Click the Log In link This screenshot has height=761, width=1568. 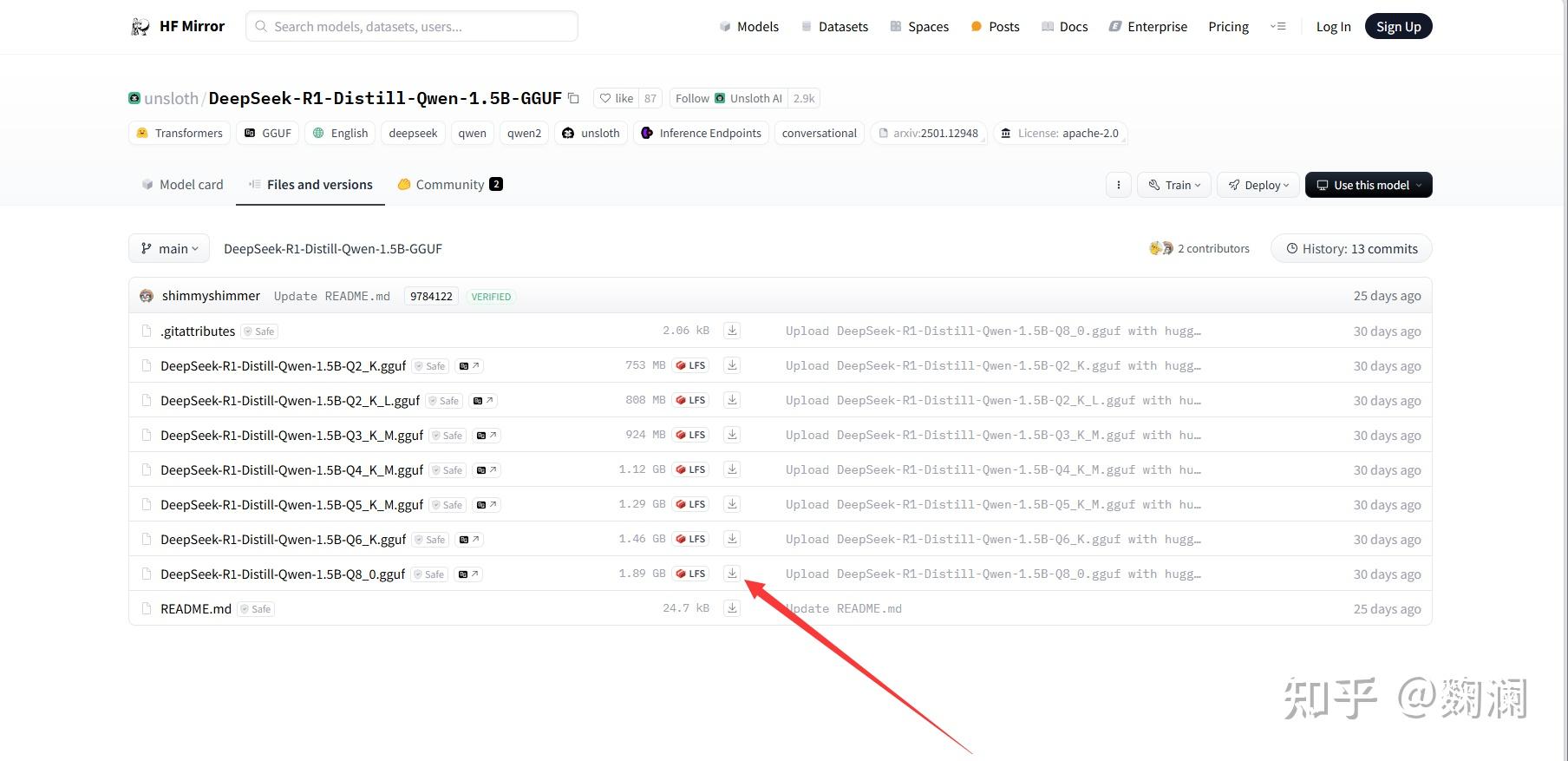1333,27
